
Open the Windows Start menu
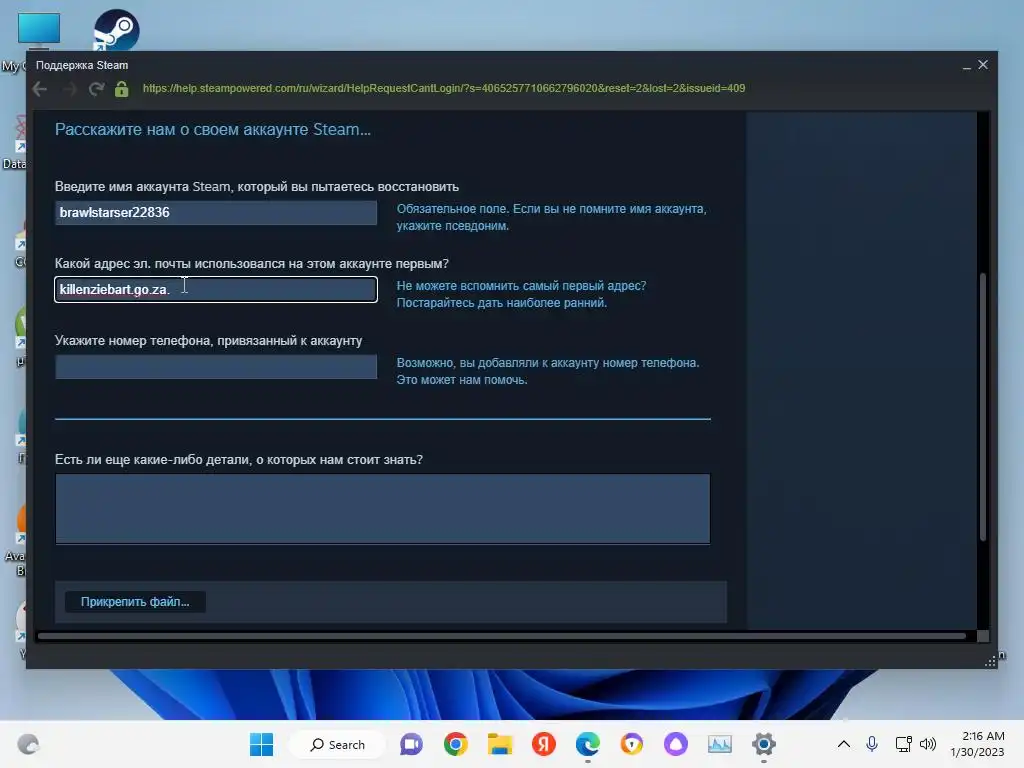(261, 744)
